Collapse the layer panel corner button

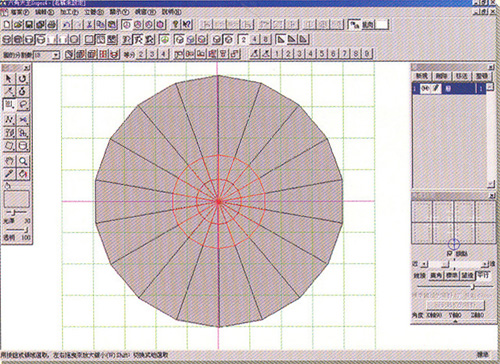coord(491,67)
